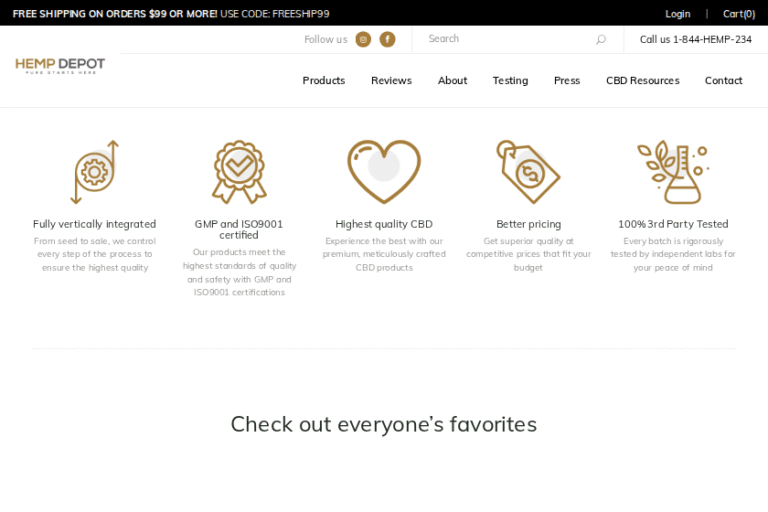Click the 3rd Party Tested flask icon
Screen dimensions: 768x512
pyautogui.click(x=672, y=171)
